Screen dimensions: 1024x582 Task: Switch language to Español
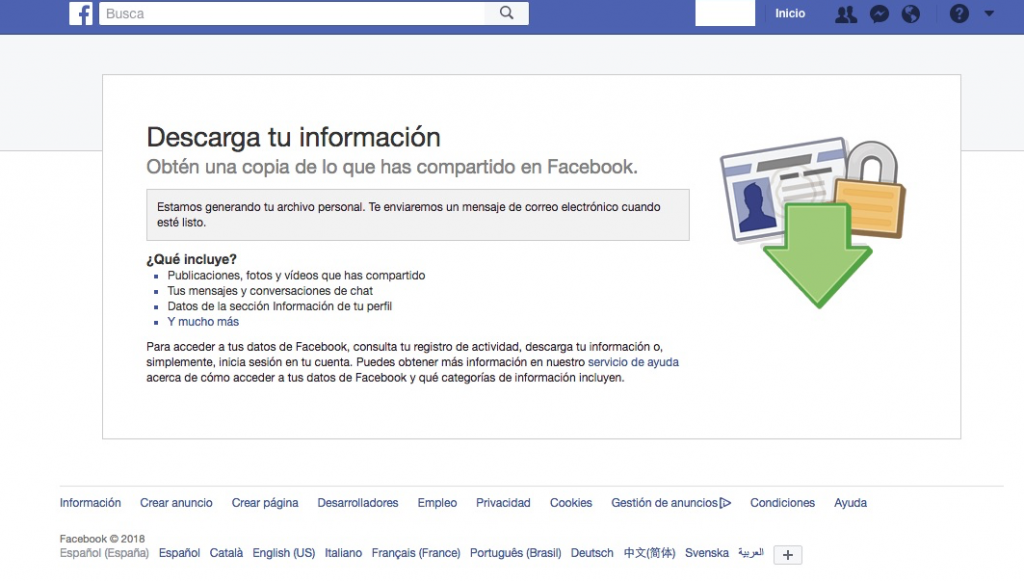coord(179,553)
